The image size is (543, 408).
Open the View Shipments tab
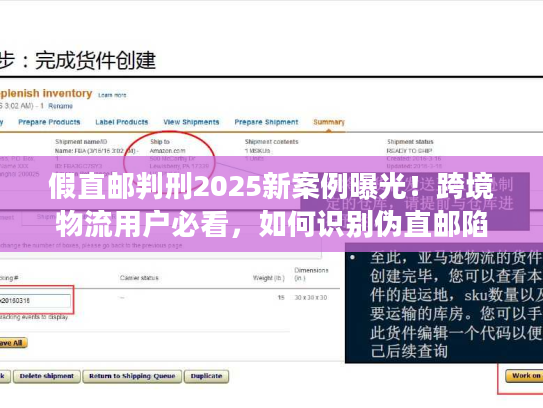191,122
